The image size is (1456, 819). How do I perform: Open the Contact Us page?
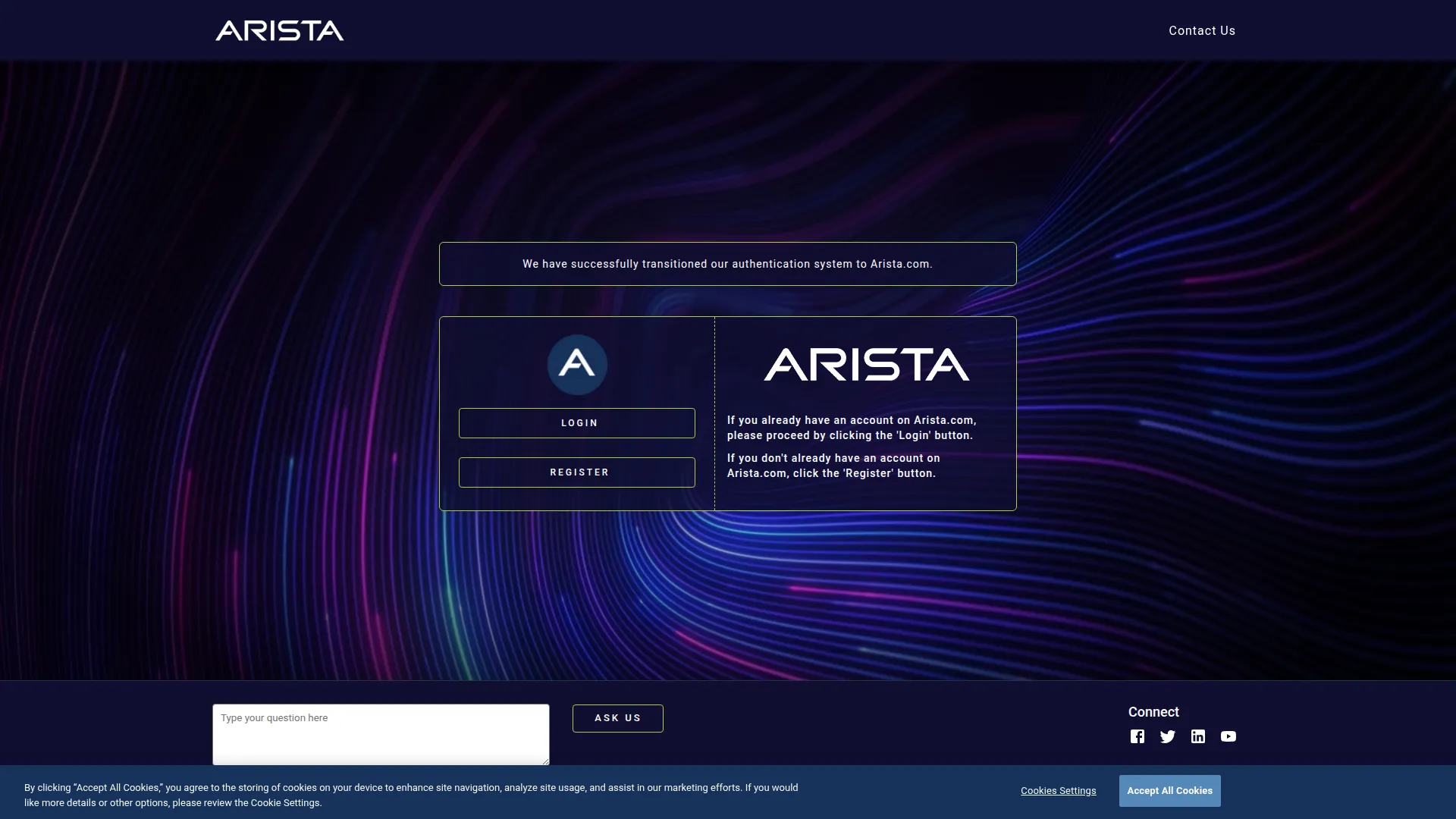[1202, 30]
